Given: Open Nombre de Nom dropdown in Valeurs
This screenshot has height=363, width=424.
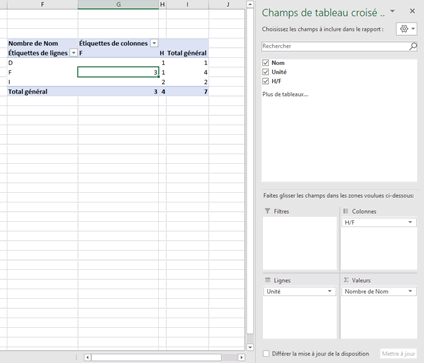Looking at the screenshot, I should pos(410,291).
